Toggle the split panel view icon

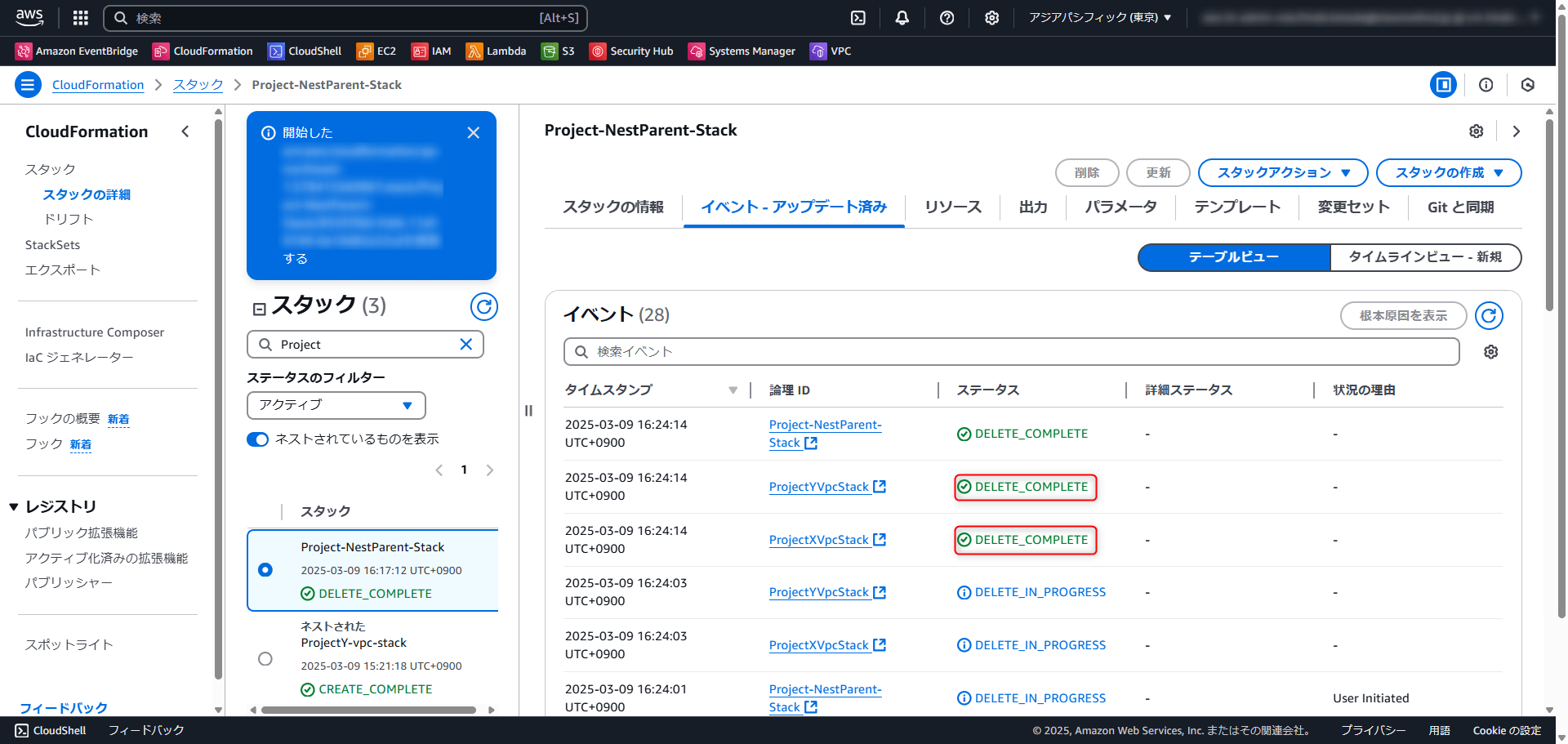coord(1443,84)
